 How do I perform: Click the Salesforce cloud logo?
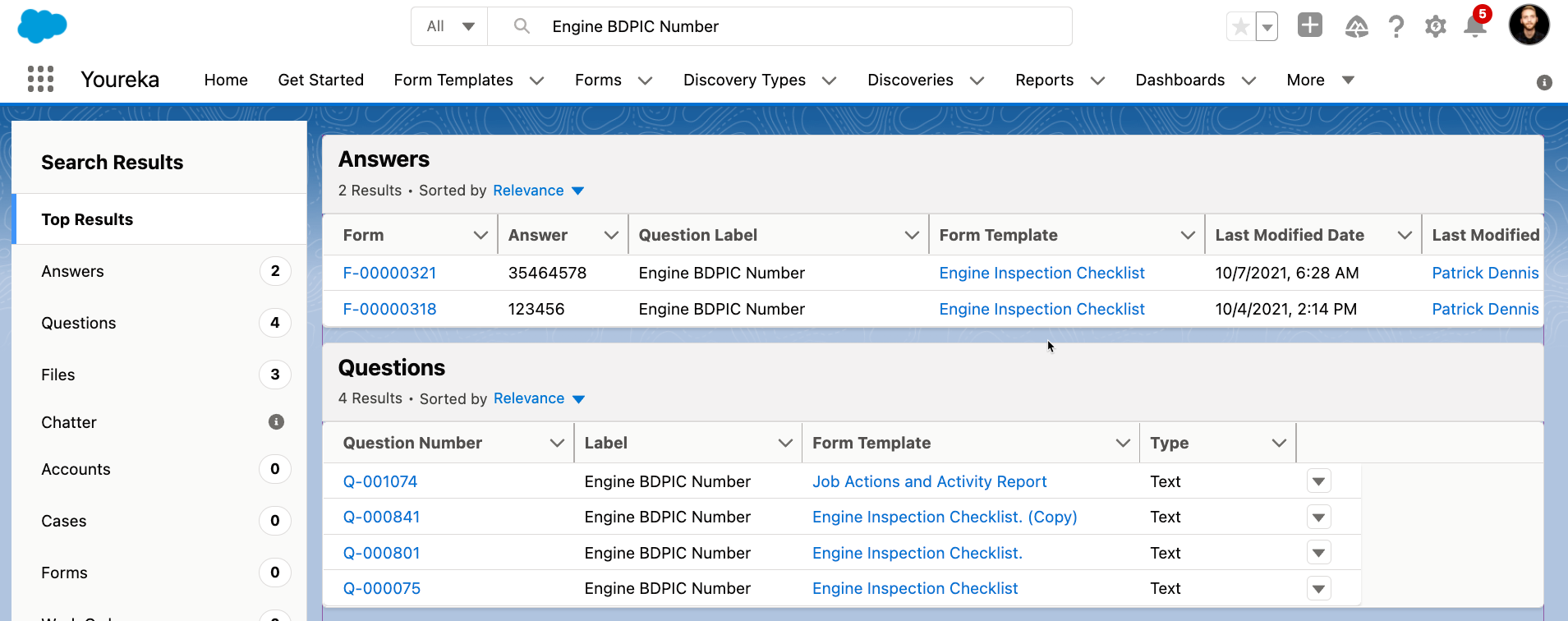point(42,26)
